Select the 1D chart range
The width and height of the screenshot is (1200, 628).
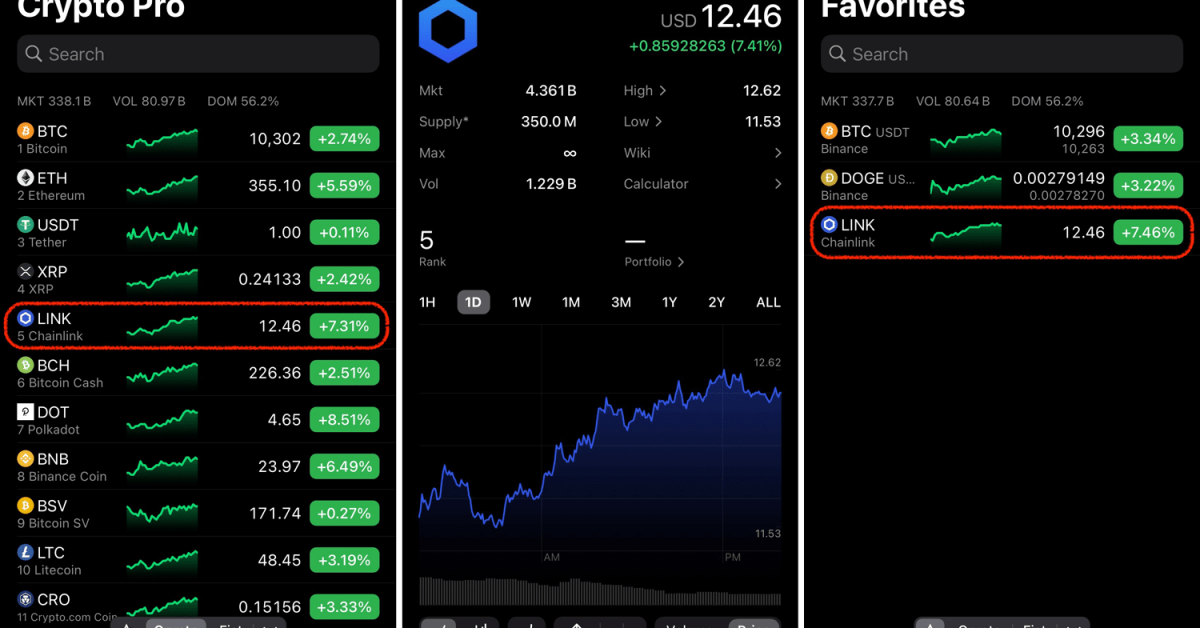pyautogui.click(x=474, y=302)
